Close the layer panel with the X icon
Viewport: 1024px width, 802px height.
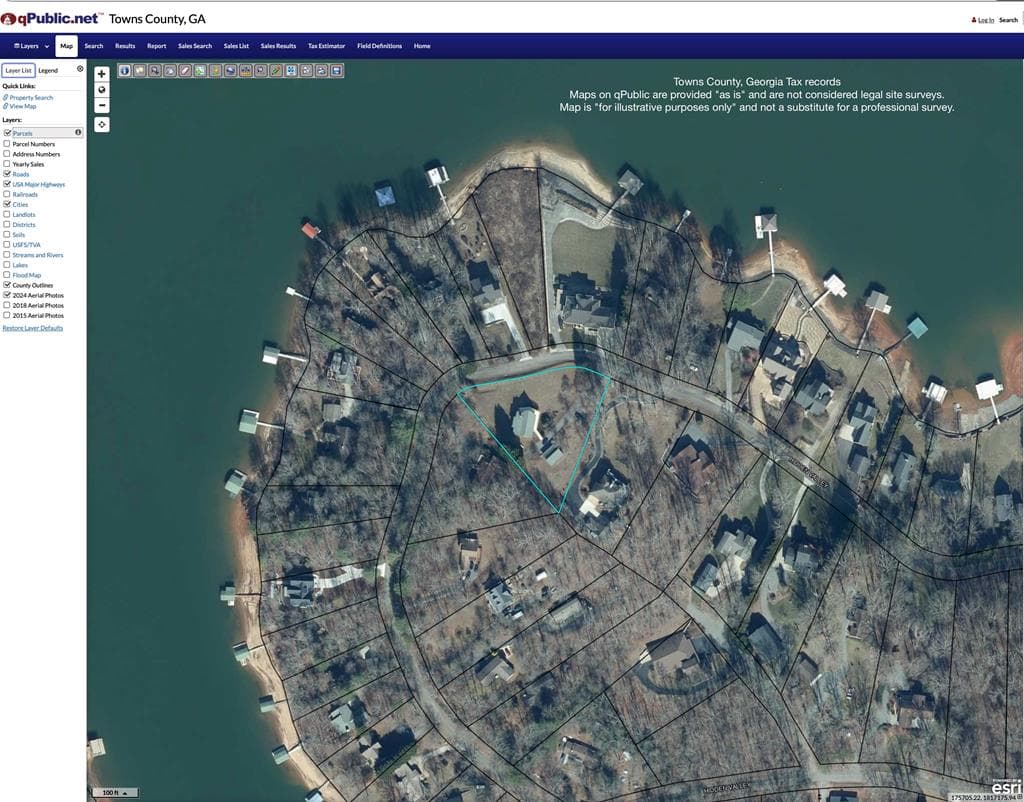(x=80, y=69)
